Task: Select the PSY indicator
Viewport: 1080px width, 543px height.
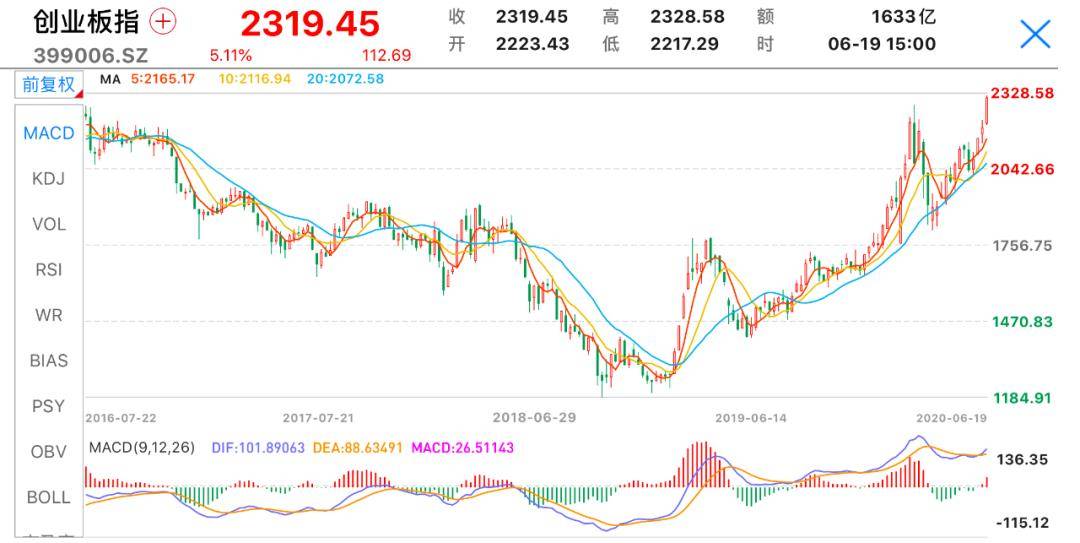Action: [x=49, y=406]
